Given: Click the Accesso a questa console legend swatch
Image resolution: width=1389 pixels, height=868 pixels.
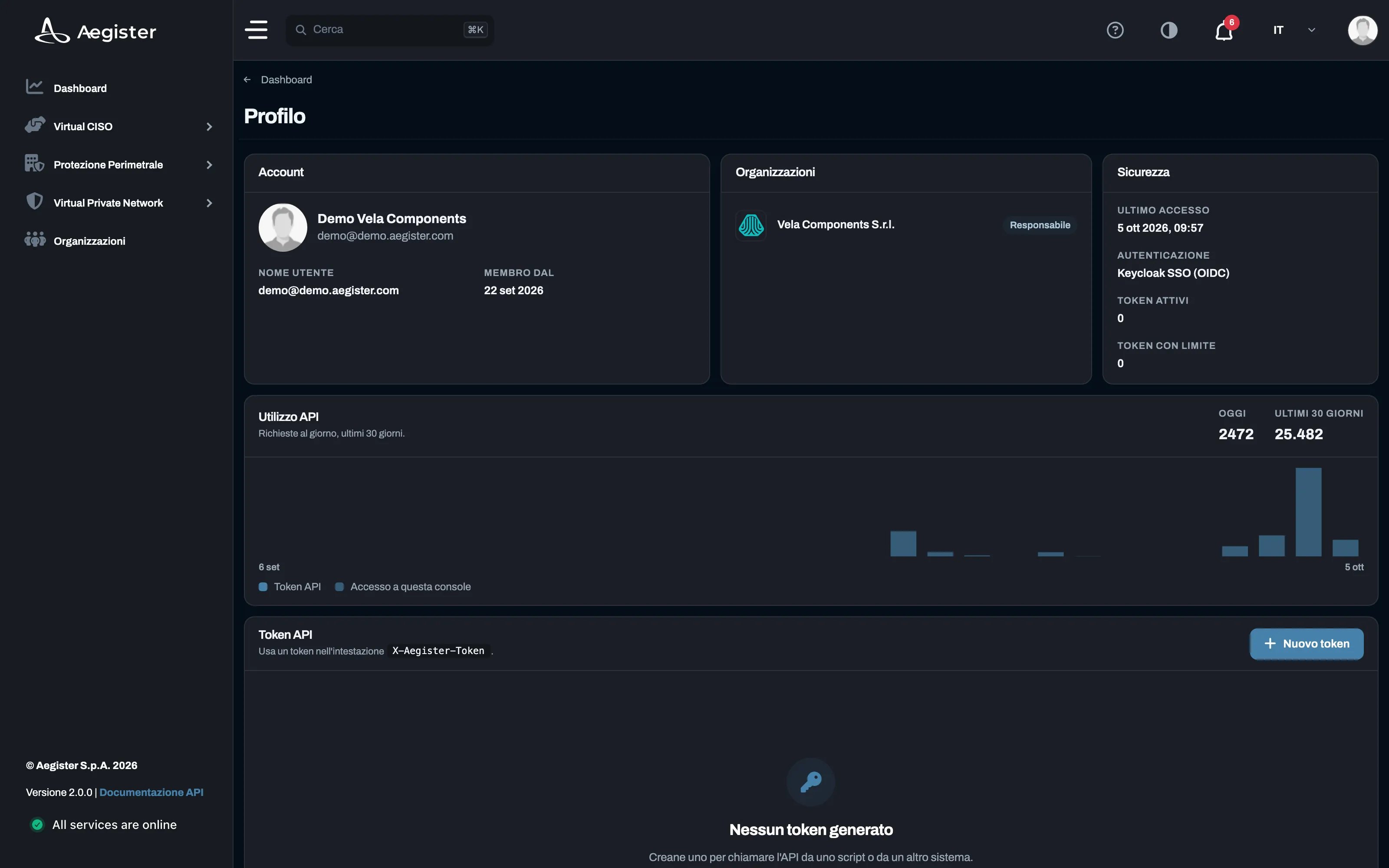Looking at the screenshot, I should tap(339, 587).
